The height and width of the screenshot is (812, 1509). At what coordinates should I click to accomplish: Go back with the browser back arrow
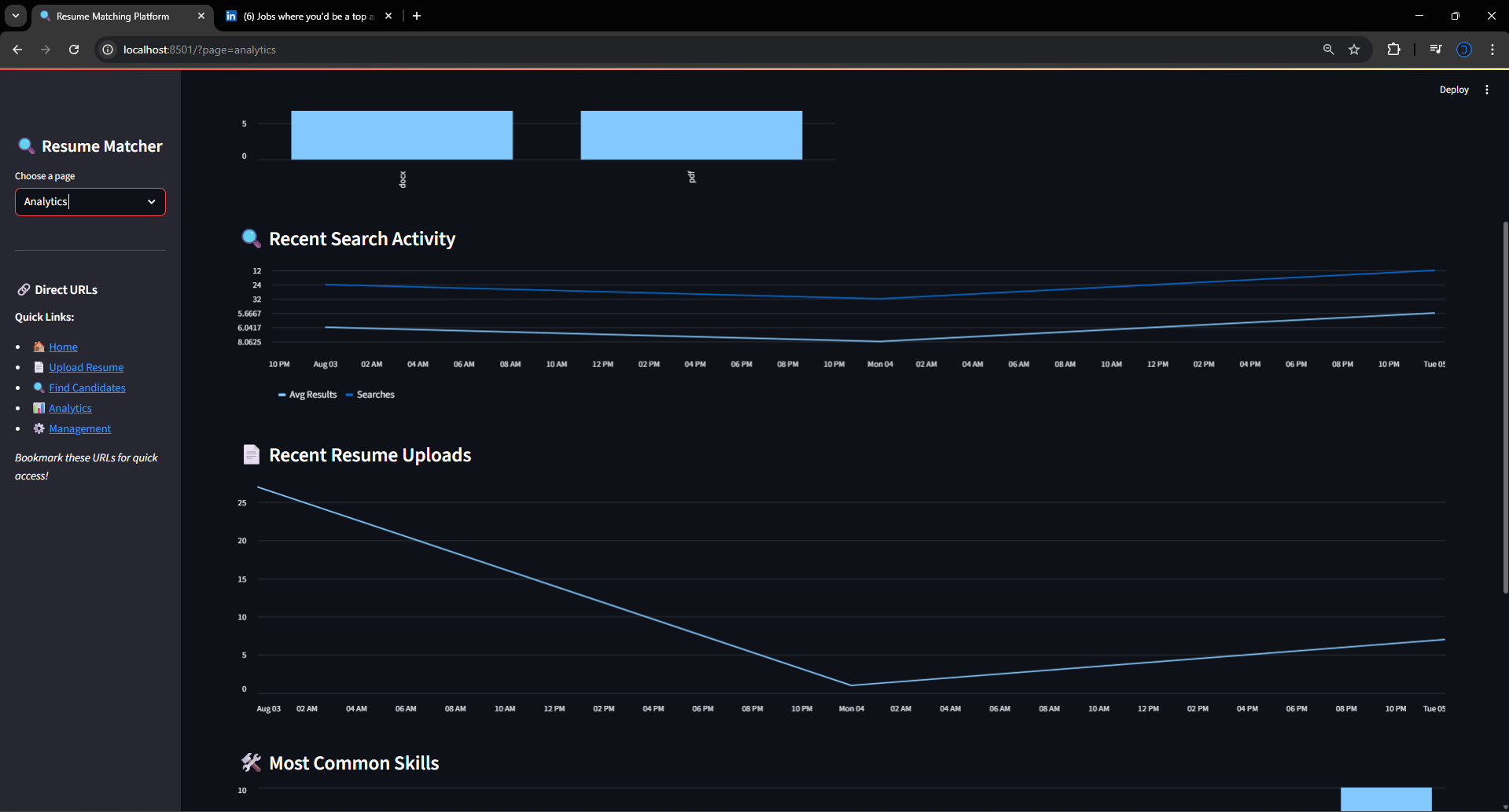coord(17,50)
